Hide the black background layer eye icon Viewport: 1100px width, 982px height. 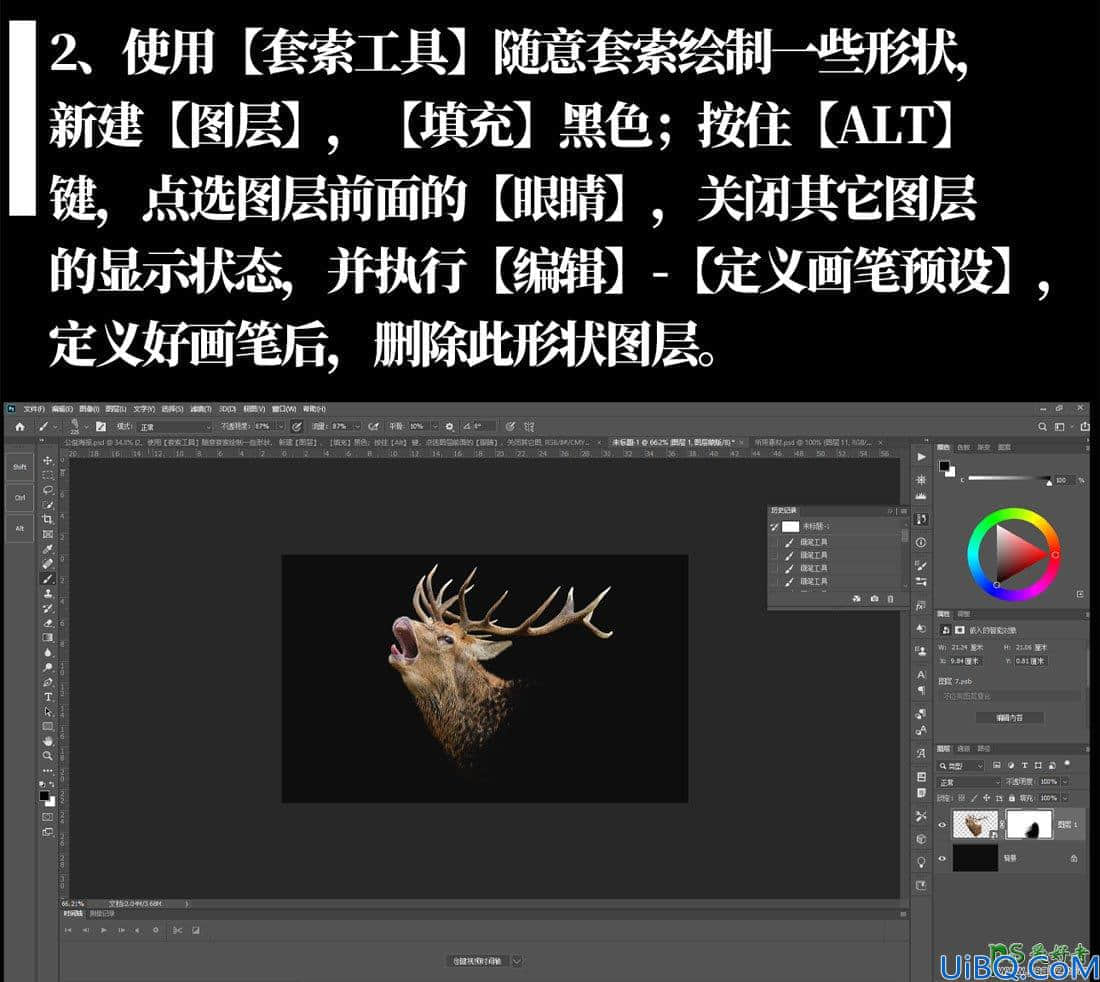pos(942,859)
